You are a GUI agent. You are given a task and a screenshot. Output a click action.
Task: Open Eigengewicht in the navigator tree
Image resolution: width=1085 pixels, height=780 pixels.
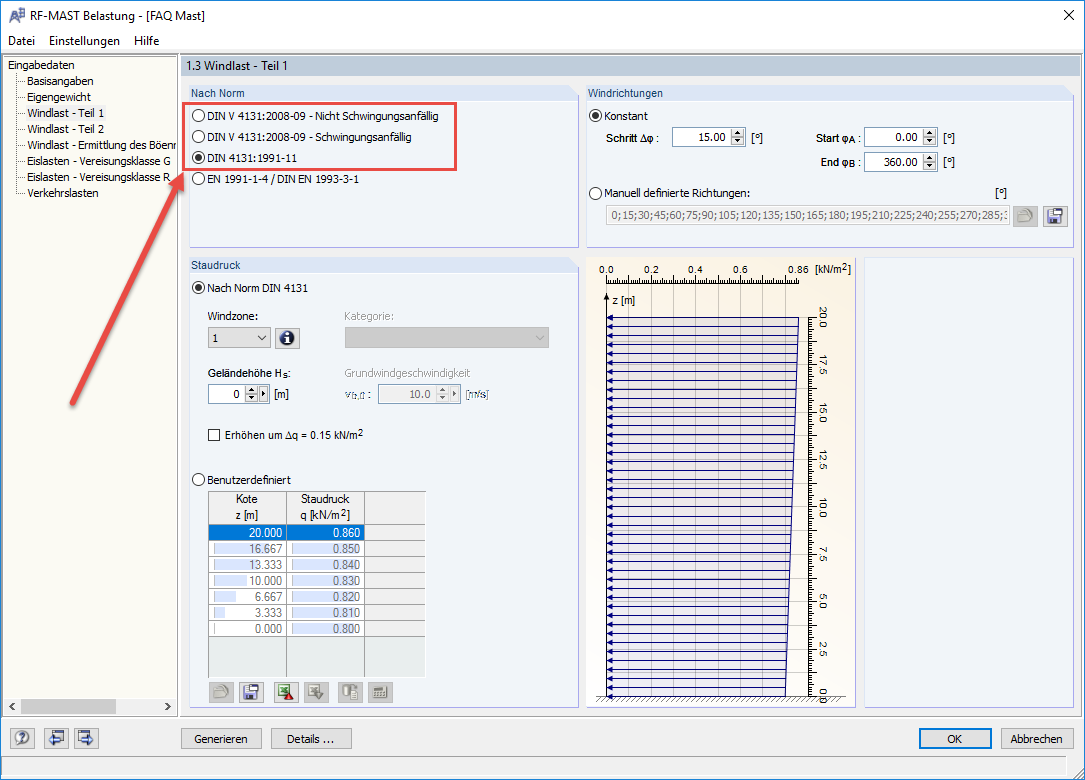(x=59, y=97)
